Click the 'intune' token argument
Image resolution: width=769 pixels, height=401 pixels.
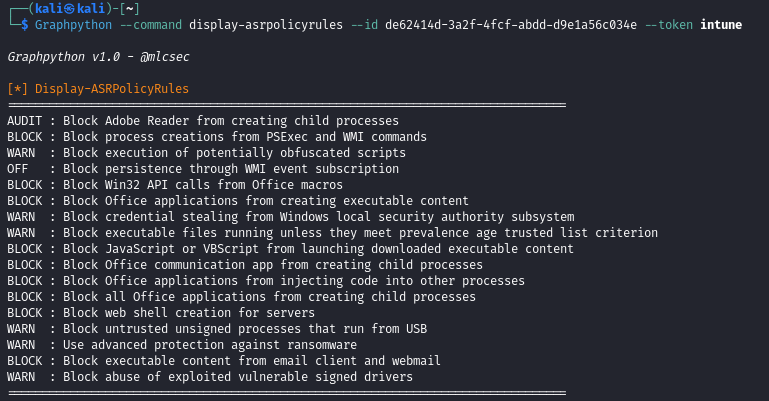tap(722, 24)
